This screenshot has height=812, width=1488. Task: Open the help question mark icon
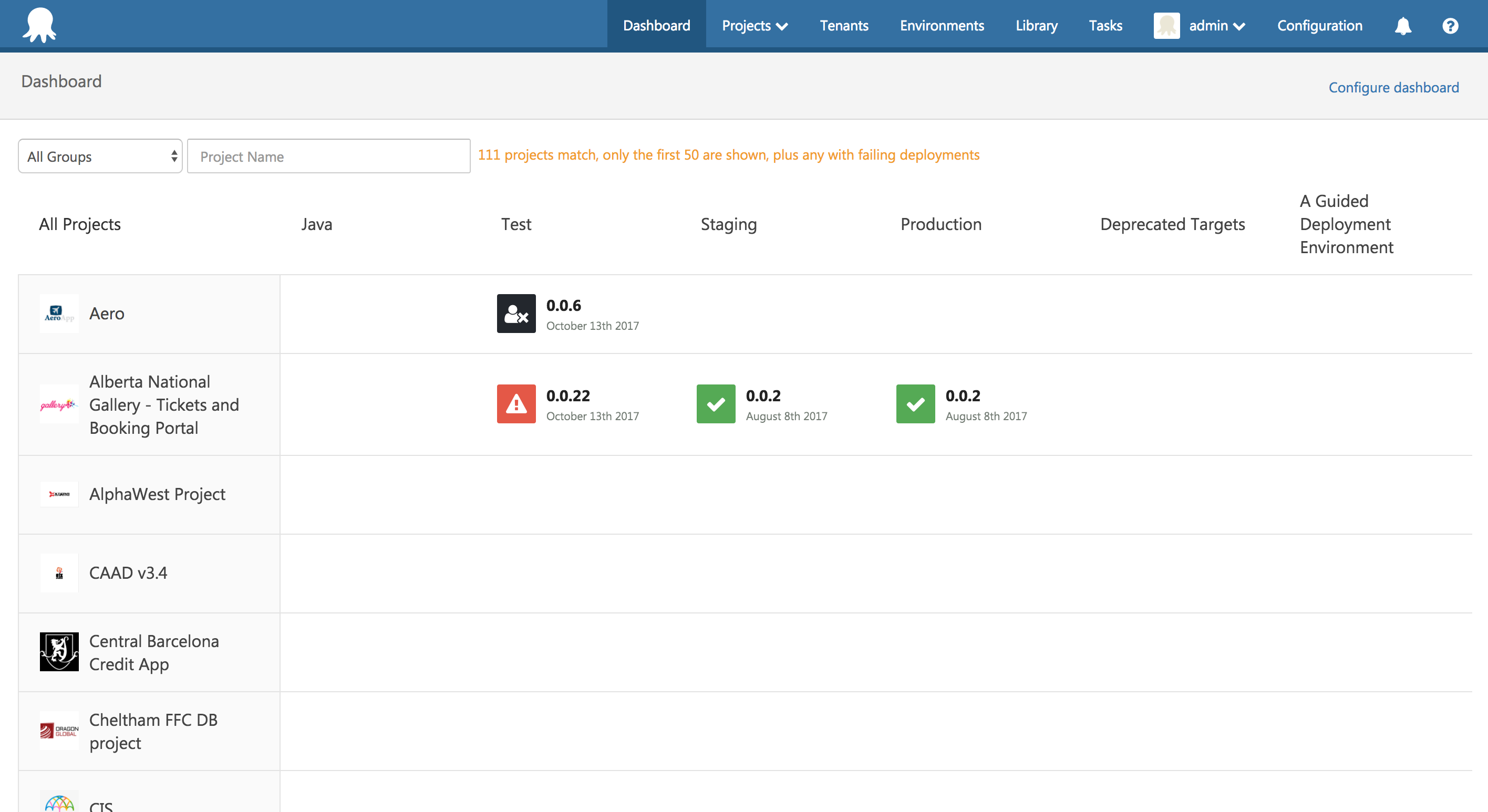(x=1451, y=25)
